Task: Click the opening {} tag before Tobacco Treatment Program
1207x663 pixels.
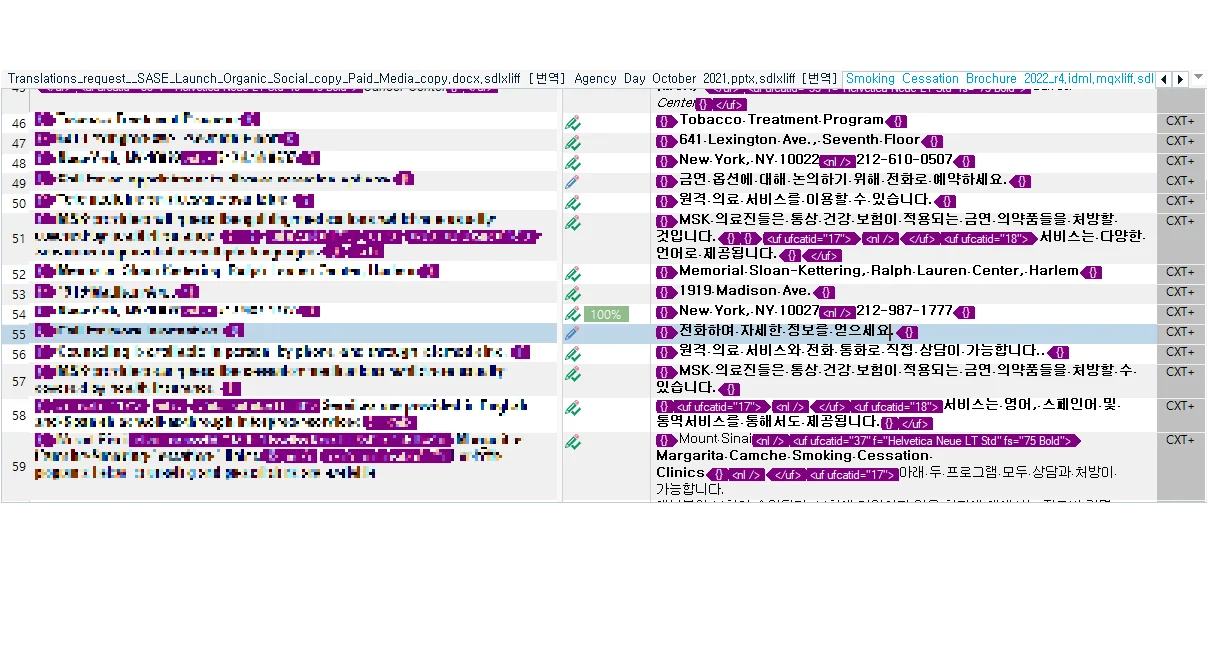Action: 664,120
